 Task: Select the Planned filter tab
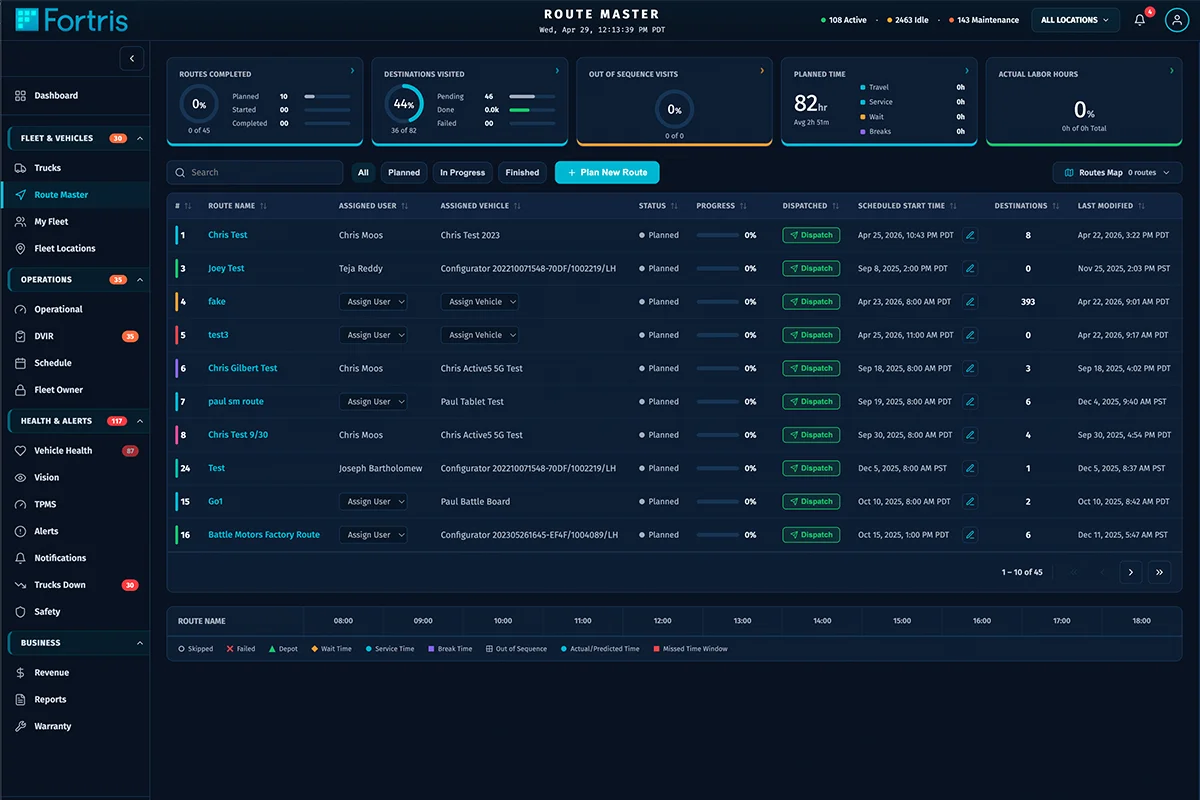(x=404, y=172)
